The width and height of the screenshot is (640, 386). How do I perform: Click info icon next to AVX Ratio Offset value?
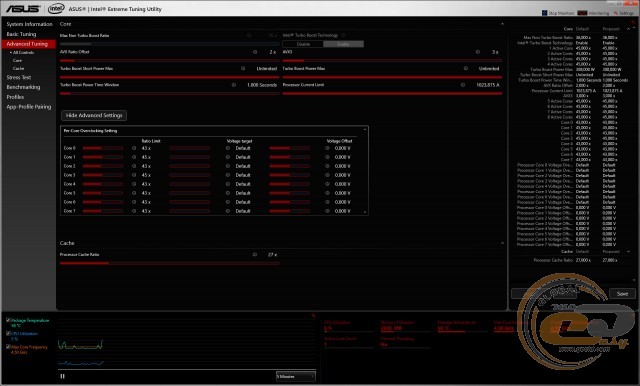click(255, 52)
